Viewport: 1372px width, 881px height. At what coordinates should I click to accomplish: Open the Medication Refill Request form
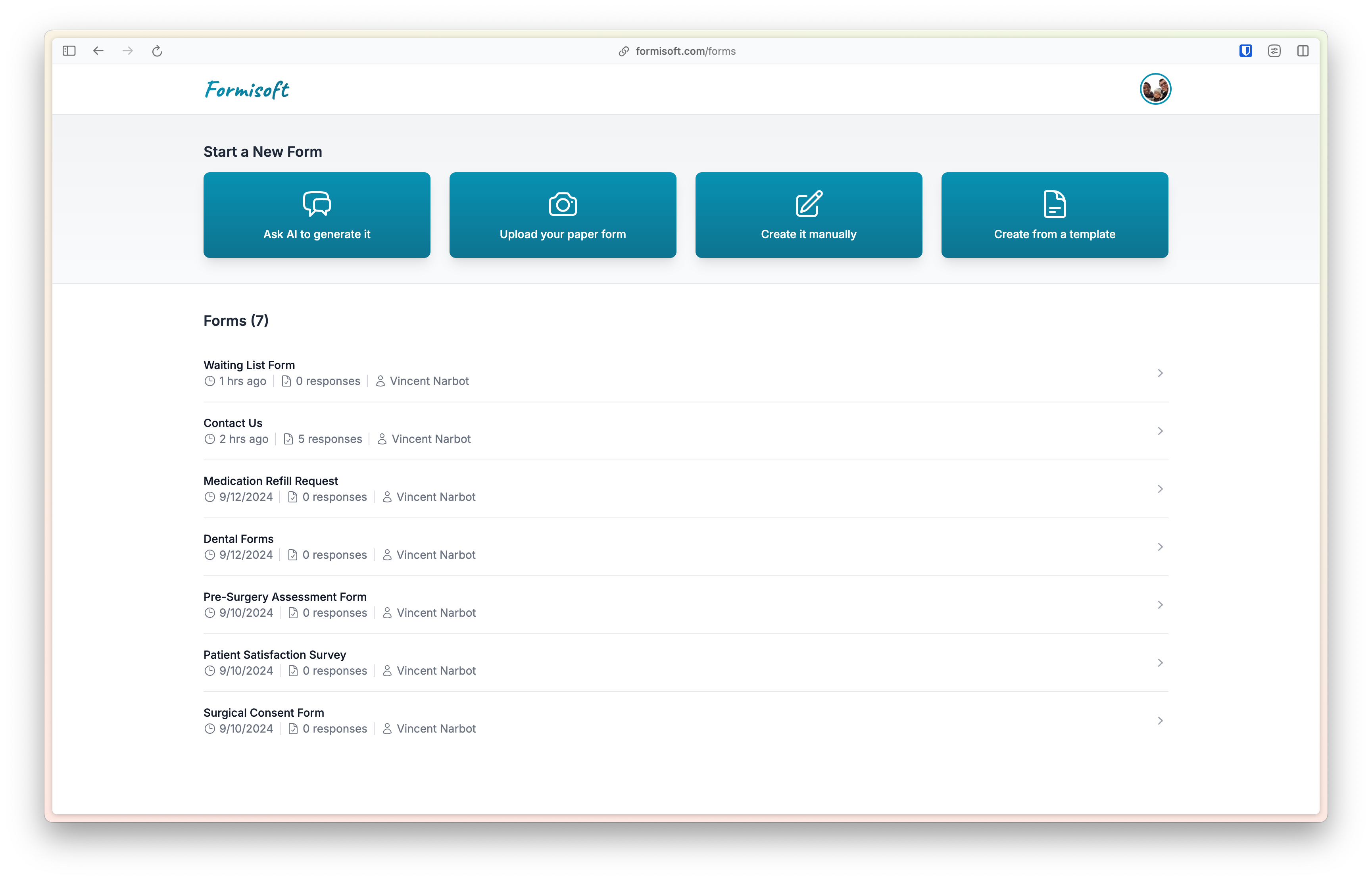[271, 481]
